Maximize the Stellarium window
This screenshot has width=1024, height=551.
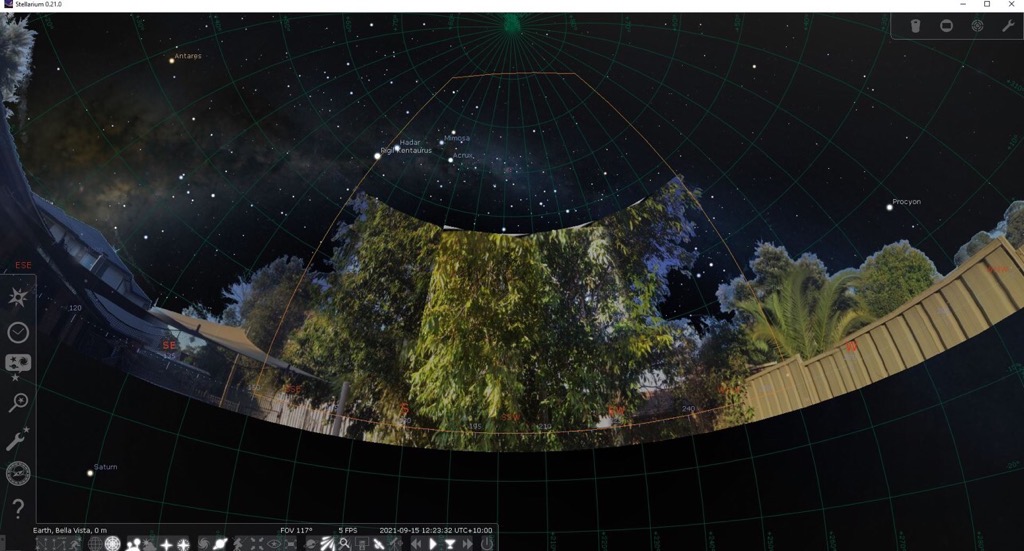coord(987,5)
